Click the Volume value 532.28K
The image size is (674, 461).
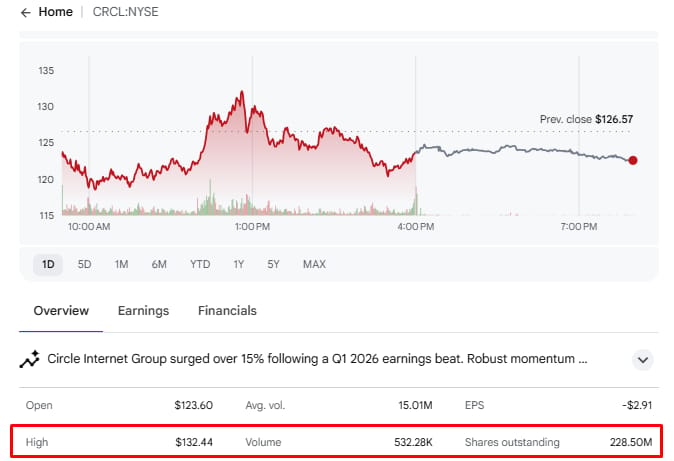point(413,442)
